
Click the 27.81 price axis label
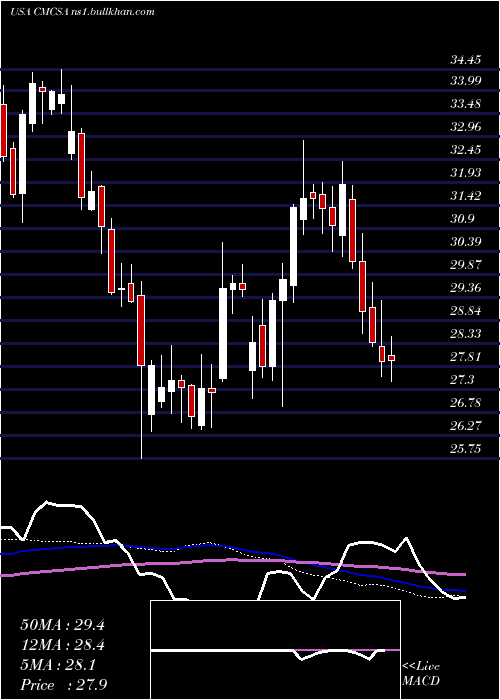pos(466,357)
